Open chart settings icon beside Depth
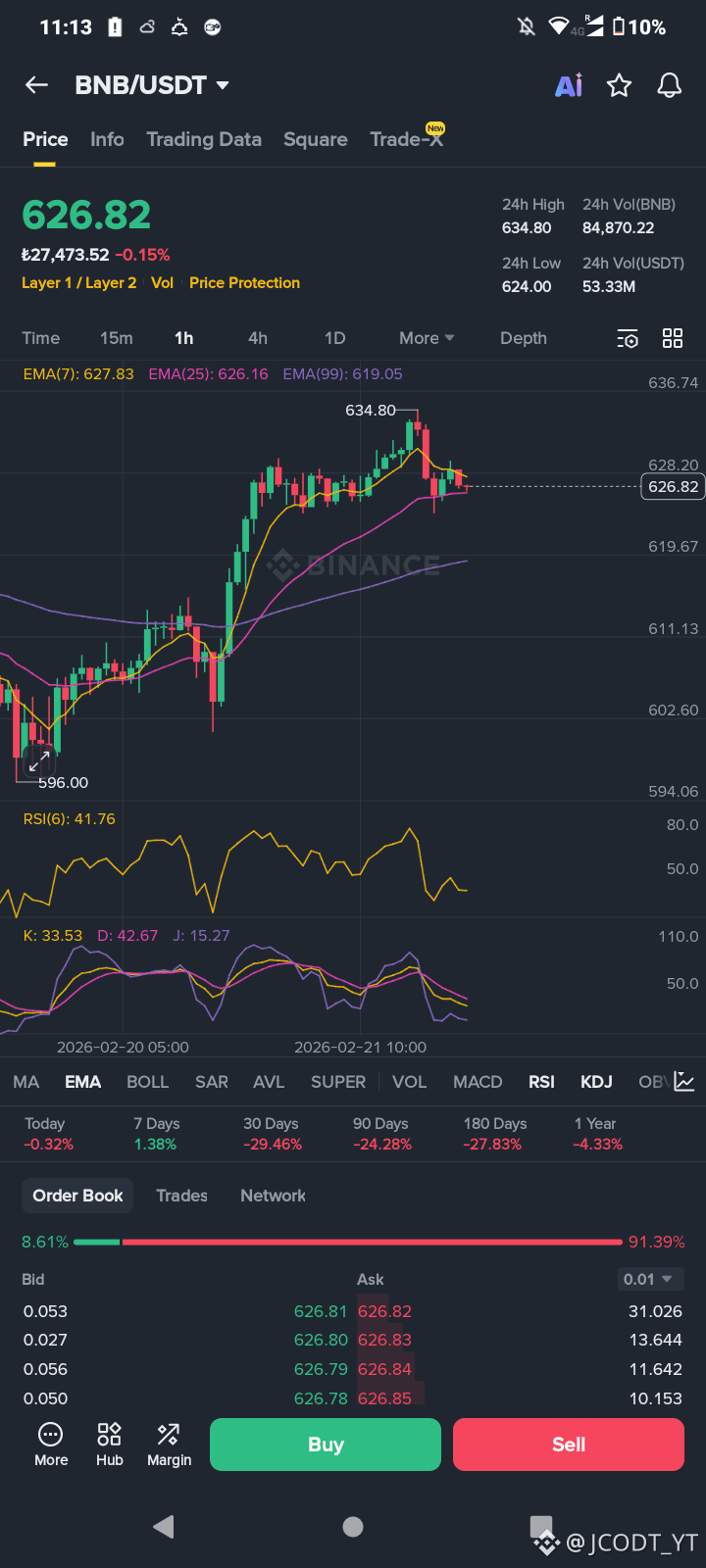This screenshot has width=706, height=1568. (628, 338)
